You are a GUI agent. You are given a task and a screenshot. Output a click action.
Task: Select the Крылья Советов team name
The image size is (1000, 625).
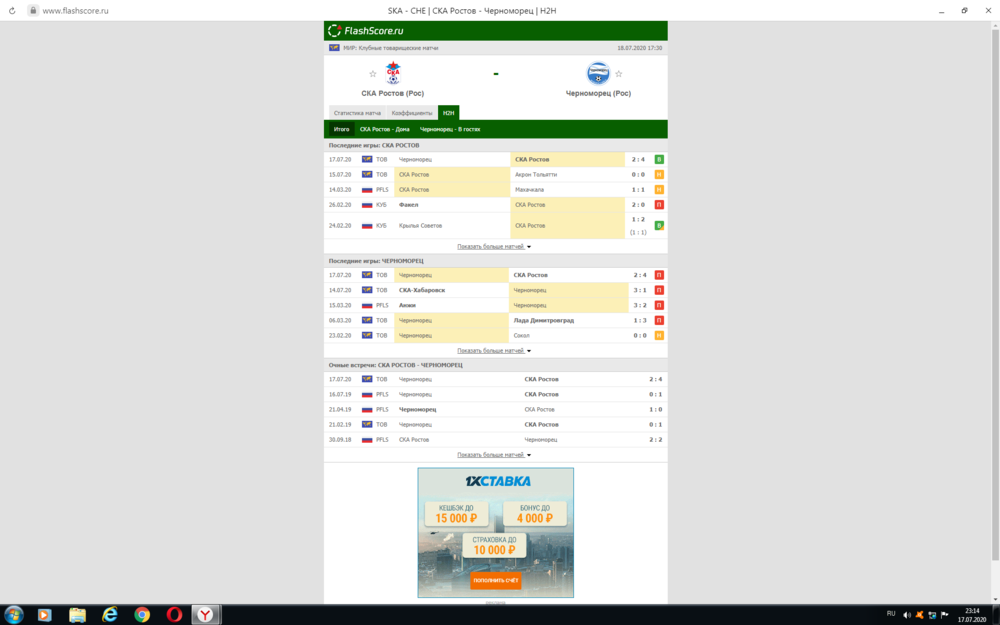click(420, 226)
